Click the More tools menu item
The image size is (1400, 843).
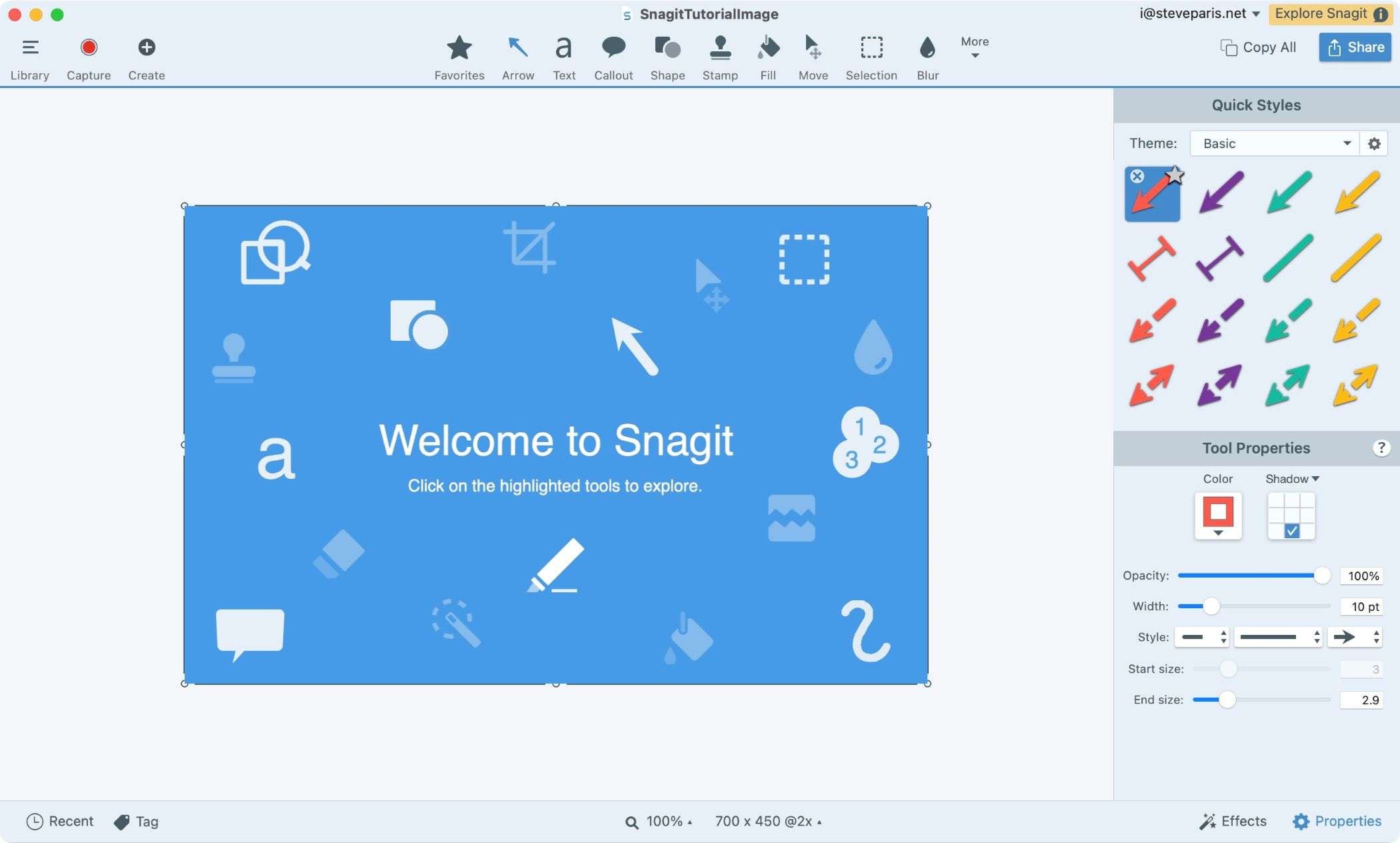pyautogui.click(x=974, y=47)
